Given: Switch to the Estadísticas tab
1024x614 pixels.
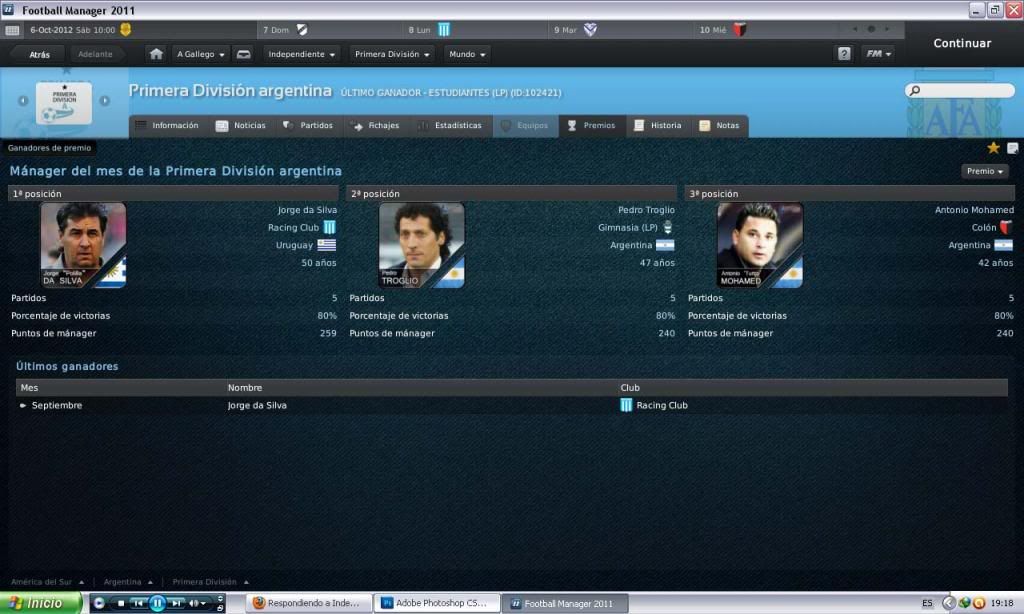Looking at the screenshot, I should [x=450, y=125].
